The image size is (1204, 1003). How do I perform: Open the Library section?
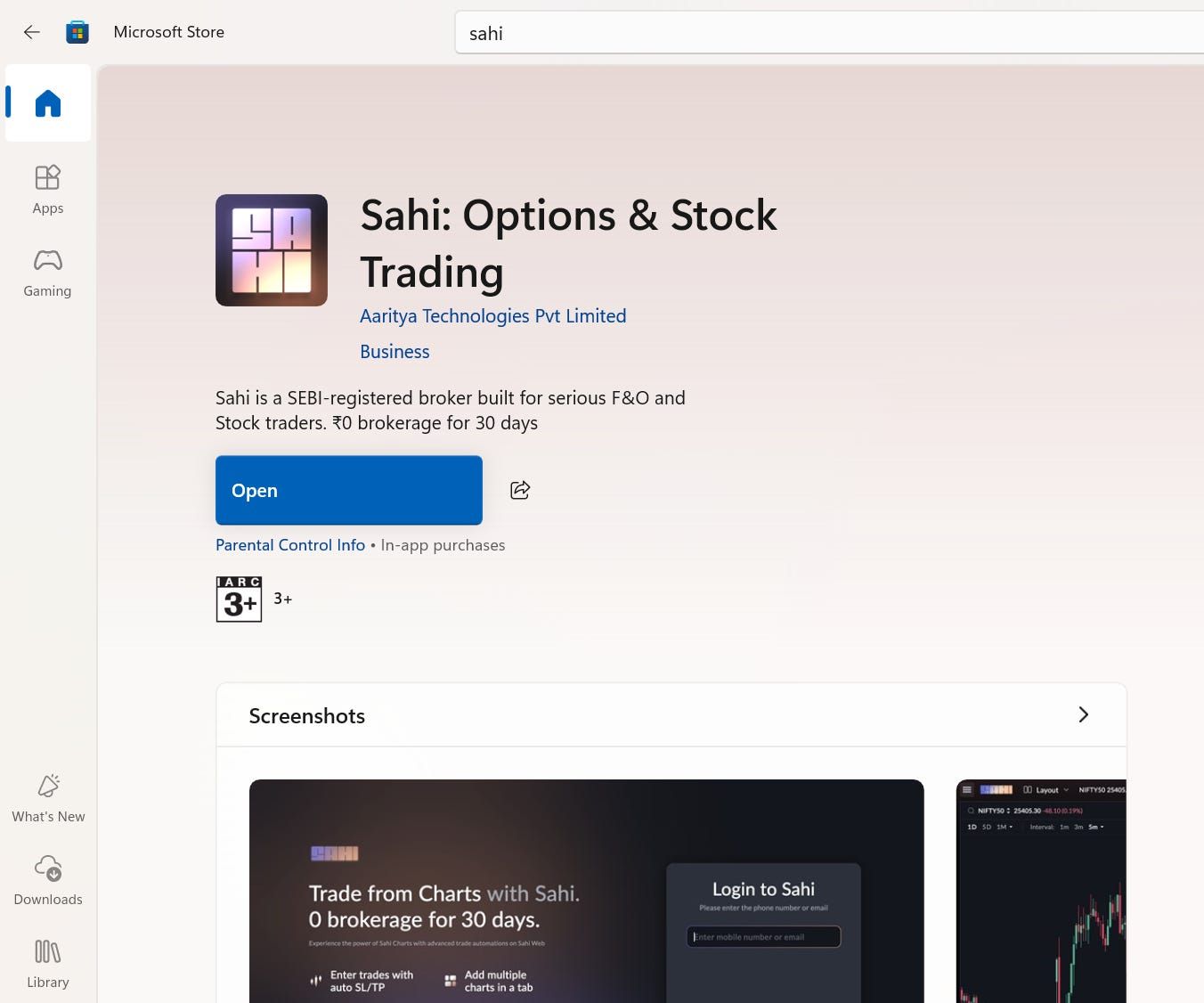(x=48, y=963)
